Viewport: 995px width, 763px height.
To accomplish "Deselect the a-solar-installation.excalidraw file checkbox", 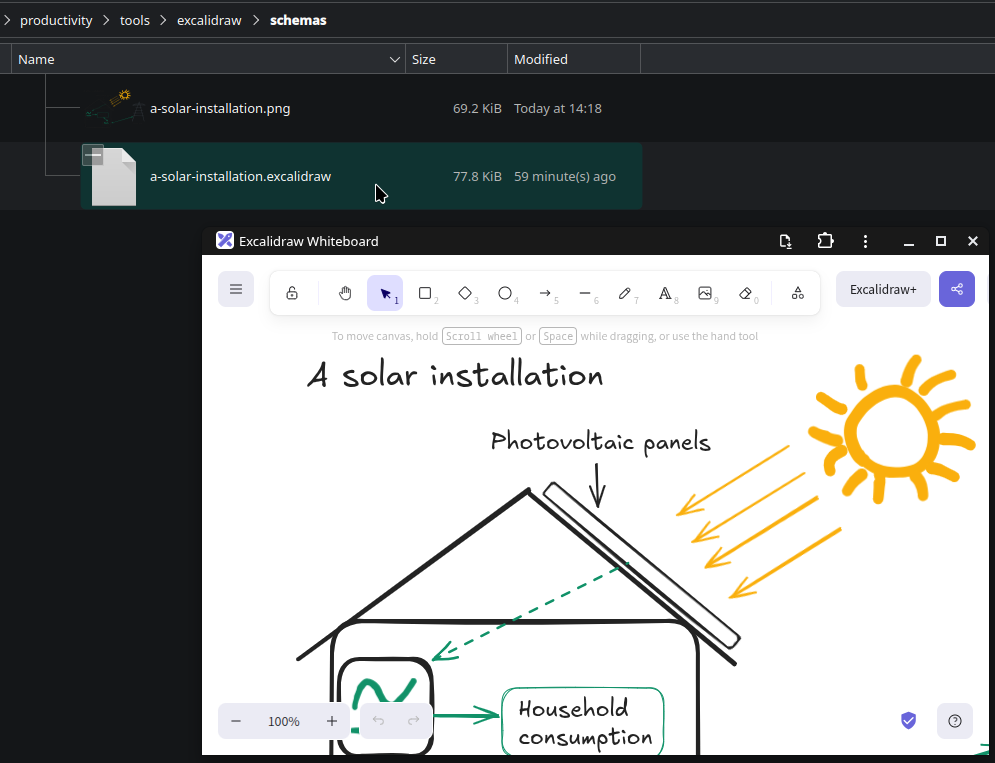I will tap(93, 155).
